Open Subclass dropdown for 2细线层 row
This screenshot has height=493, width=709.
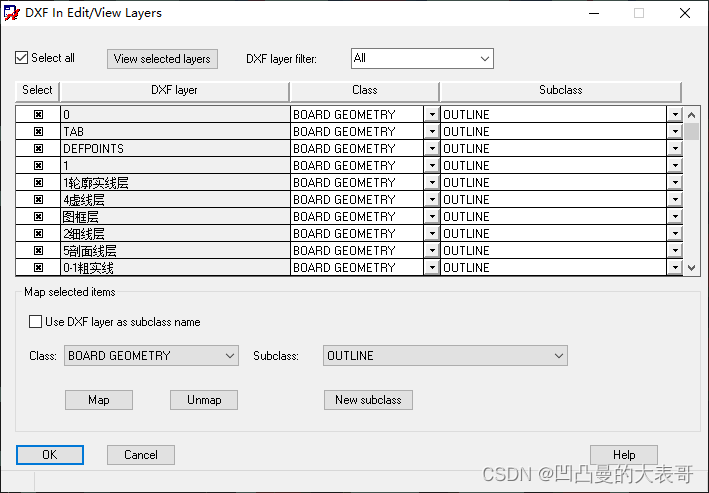click(x=675, y=233)
